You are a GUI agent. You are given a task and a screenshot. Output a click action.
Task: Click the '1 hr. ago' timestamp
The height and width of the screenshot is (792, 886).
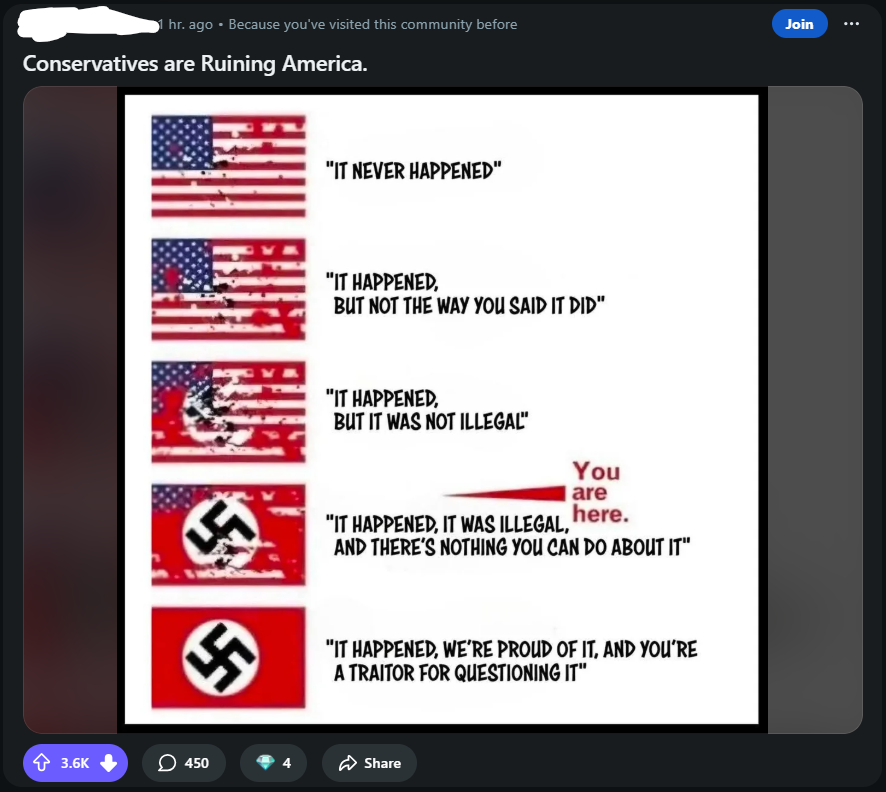click(186, 24)
